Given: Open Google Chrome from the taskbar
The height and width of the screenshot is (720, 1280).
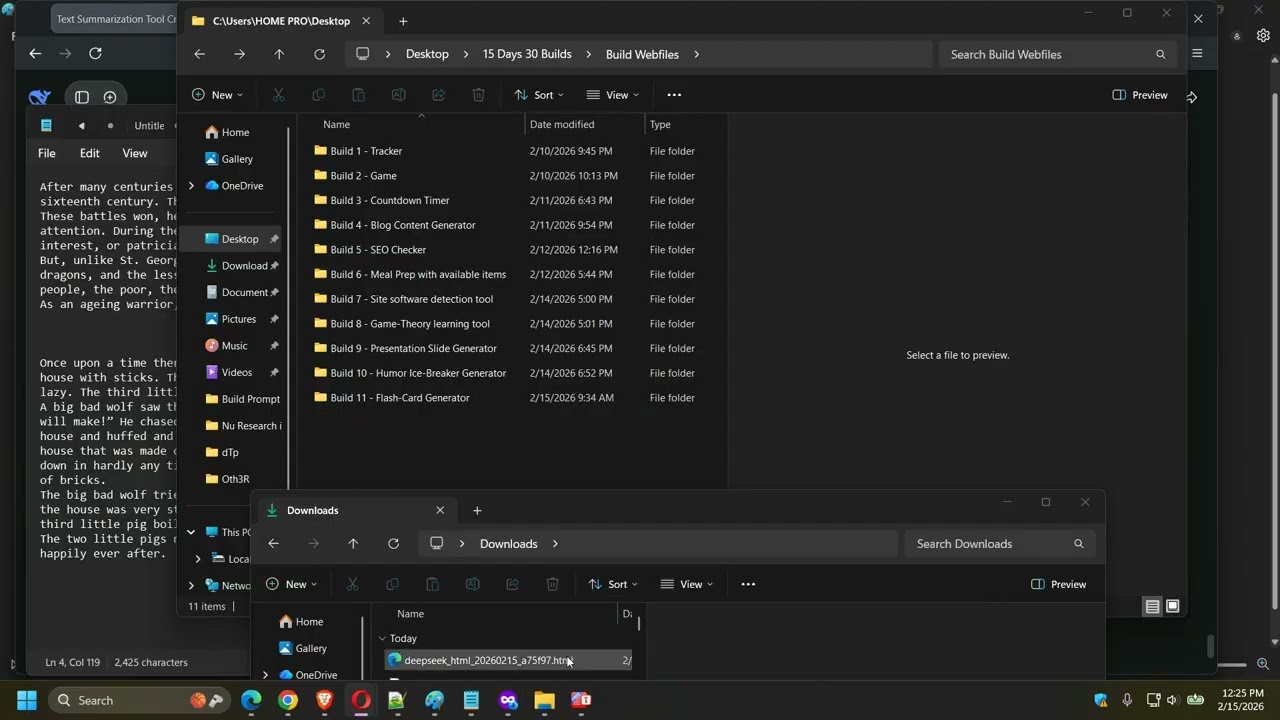Looking at the screenshot, I should 288,700.
